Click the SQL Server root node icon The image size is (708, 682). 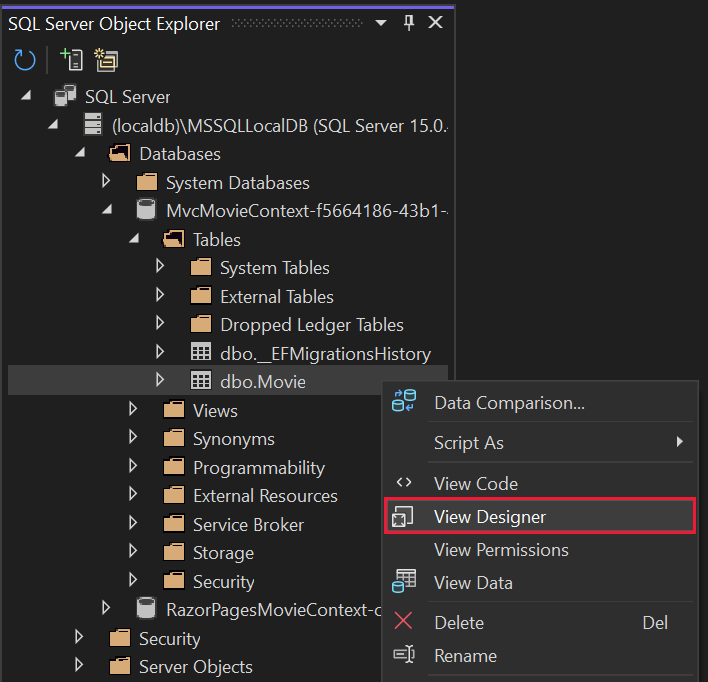coord(66,97)
